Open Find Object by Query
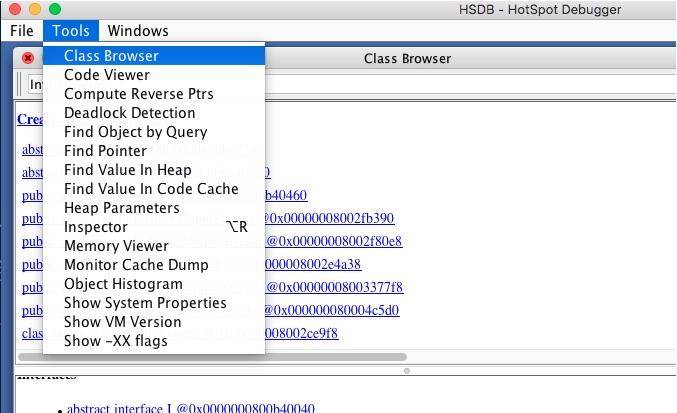The width and height of the screenshot is (677, 413). tap(154, 132)
